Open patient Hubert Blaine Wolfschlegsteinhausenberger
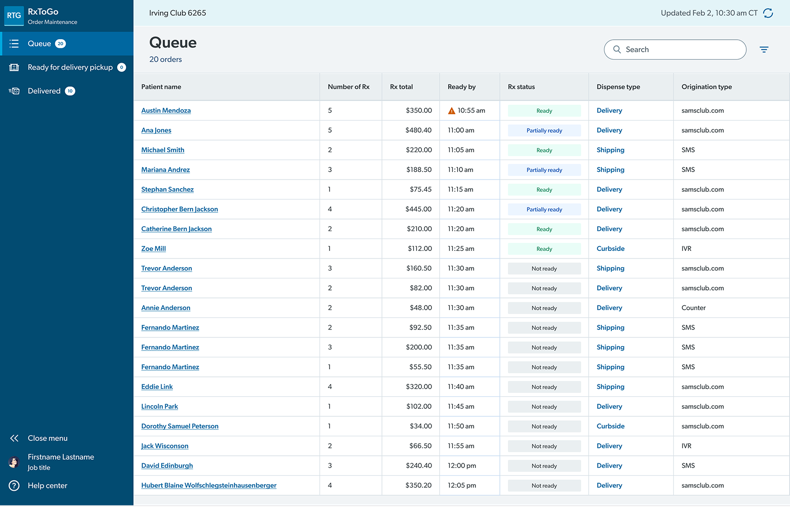 (209, 486)
